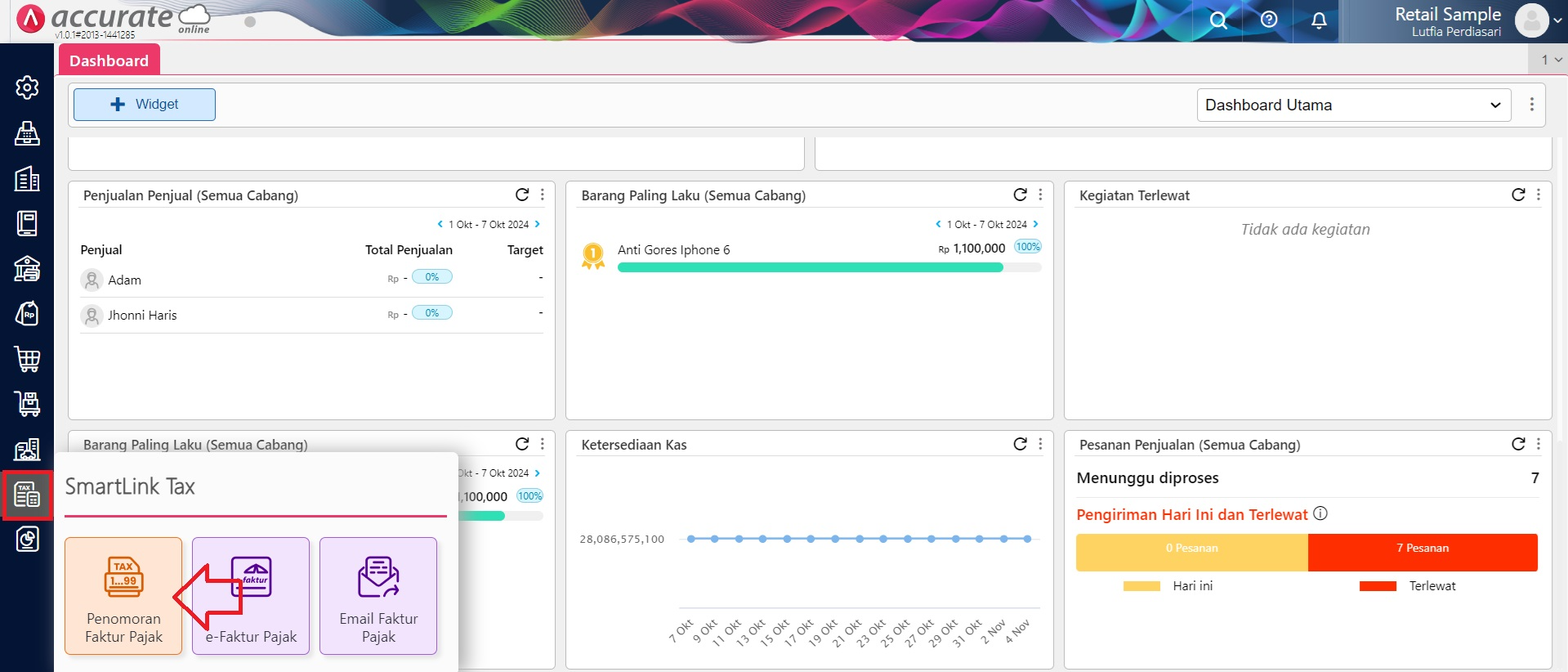This screenshot has width=1568, height=672.
Task: Refresh the Pesanan Penjualan widget
Action: (x=1518, y=444)
